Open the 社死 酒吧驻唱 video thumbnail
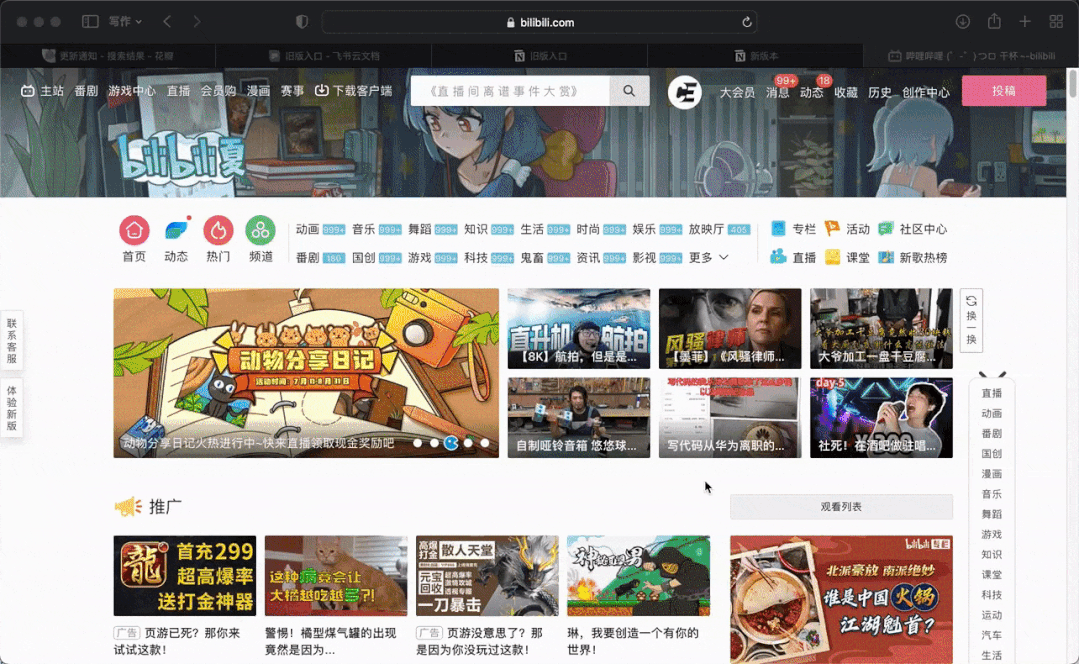 click(x=882, y=418)
